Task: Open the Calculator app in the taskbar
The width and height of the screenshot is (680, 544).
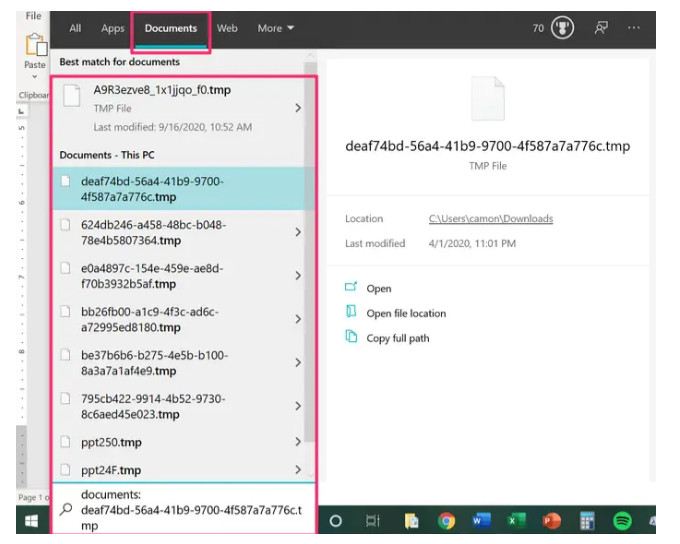Action: click(x=587, y=521)
